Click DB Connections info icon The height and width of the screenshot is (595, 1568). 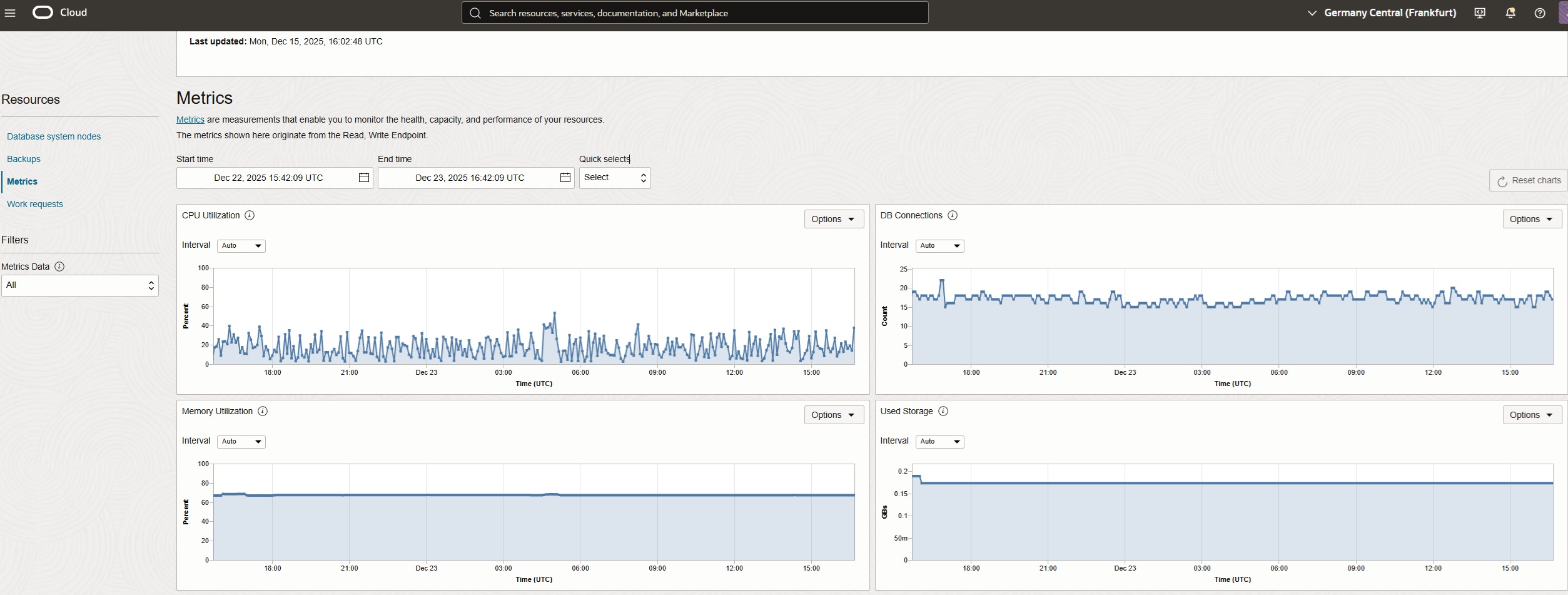point(953,215)
